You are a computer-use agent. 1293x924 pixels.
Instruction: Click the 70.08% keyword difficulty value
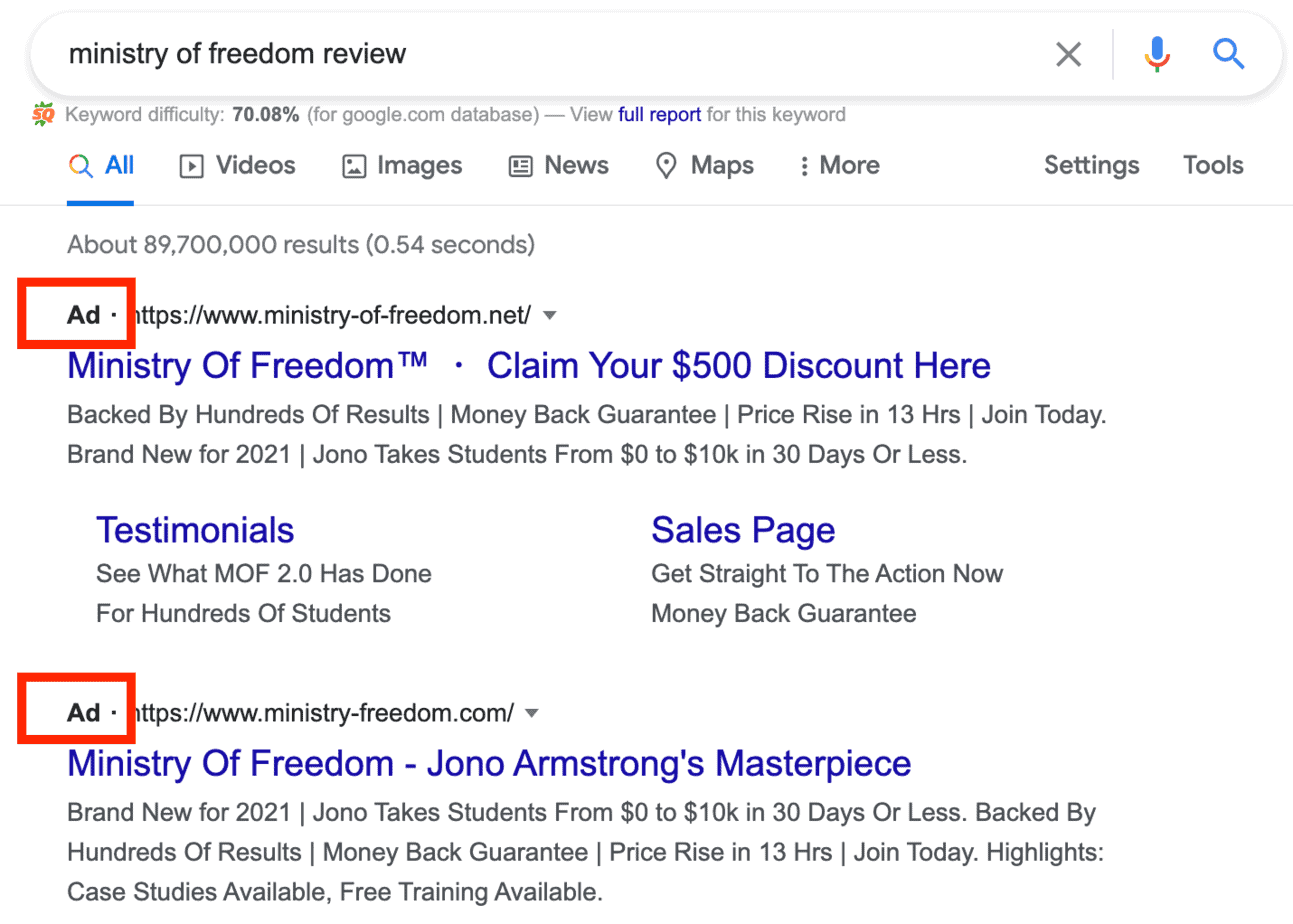click(x=266, y=115)
